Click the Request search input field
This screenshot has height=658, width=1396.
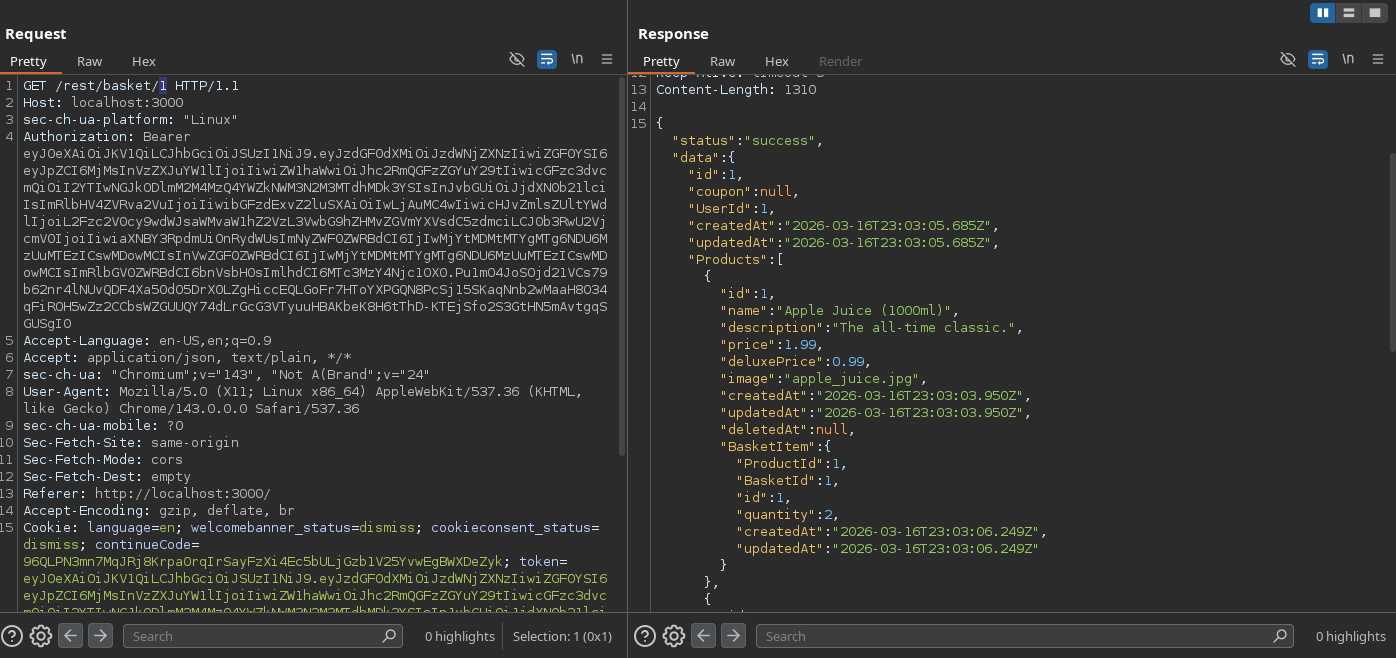[255, 636]
